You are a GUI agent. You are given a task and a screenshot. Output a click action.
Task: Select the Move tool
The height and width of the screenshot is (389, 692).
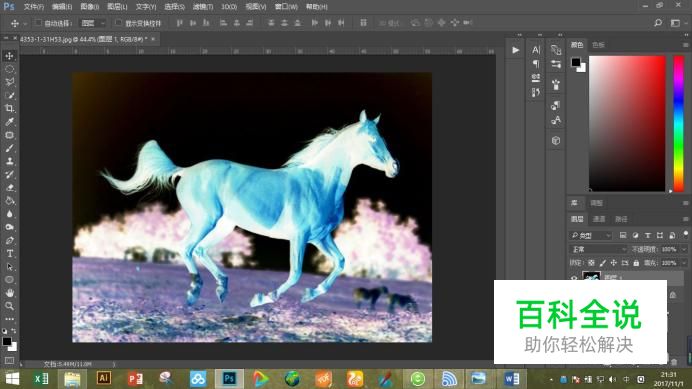9,56
